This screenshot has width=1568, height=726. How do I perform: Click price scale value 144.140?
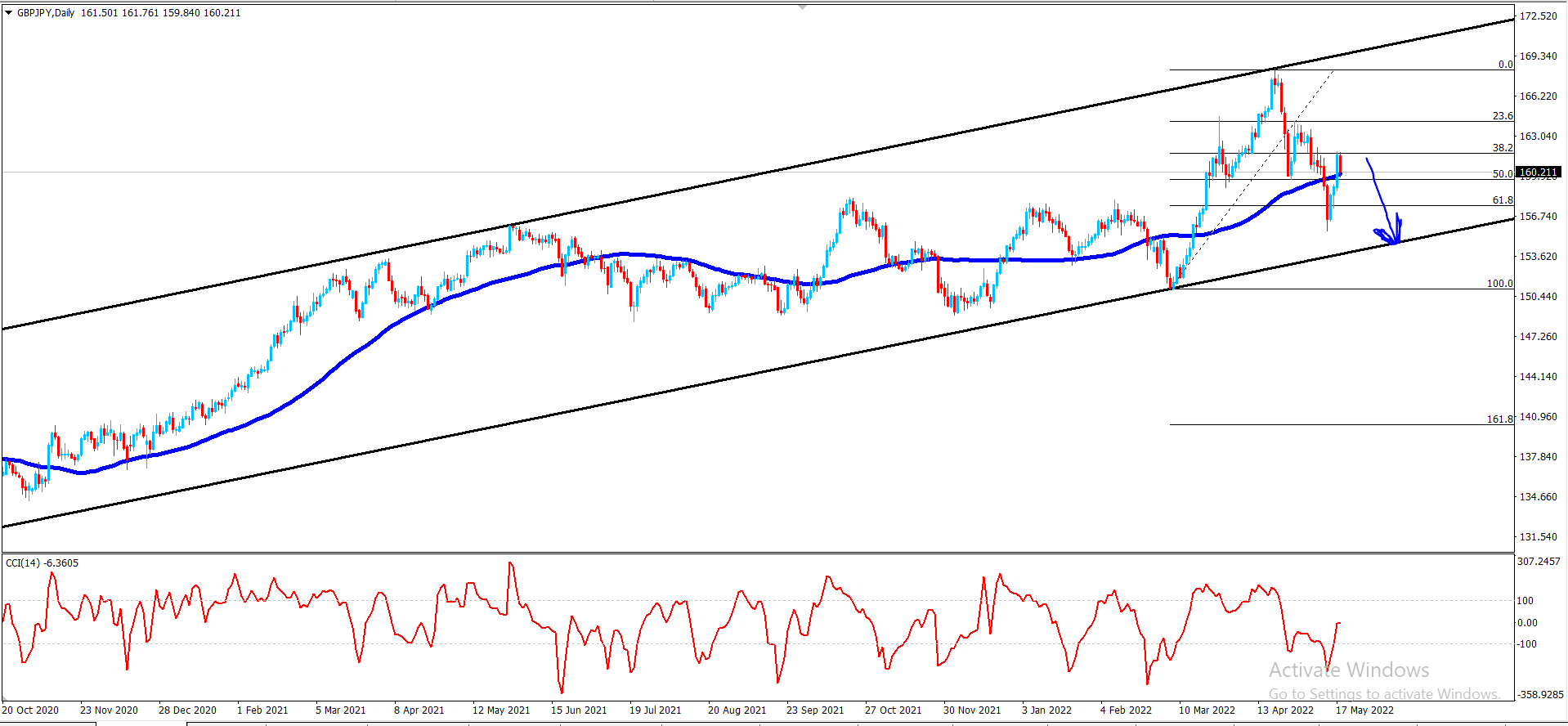coord(1538,377)
